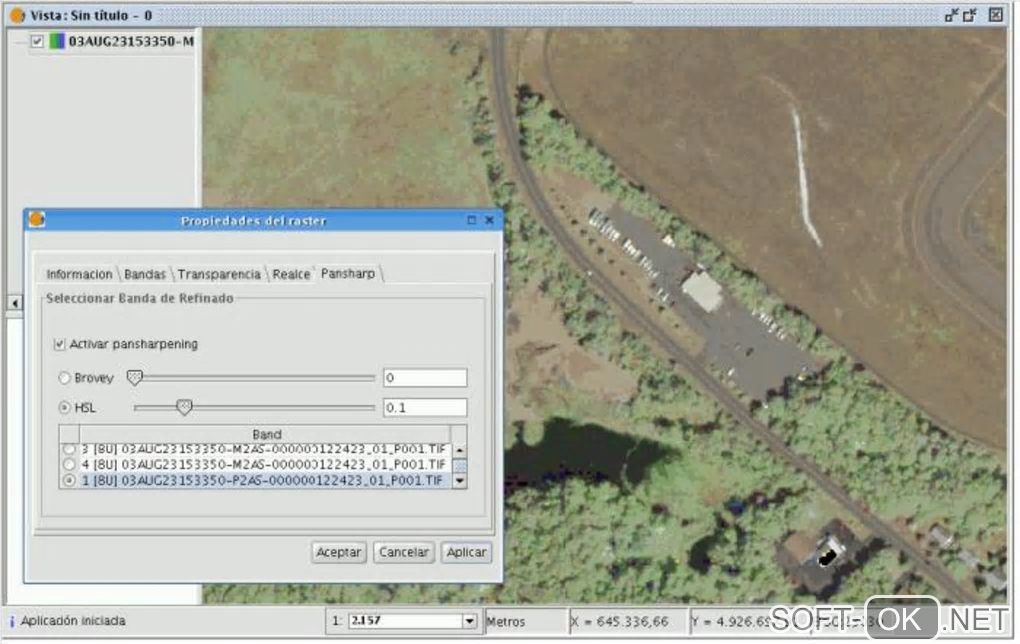Click the orange gvSIG icon in dialog title
Image resolution: width=1020 pixels, height=644 pixels.
[37, 220]
